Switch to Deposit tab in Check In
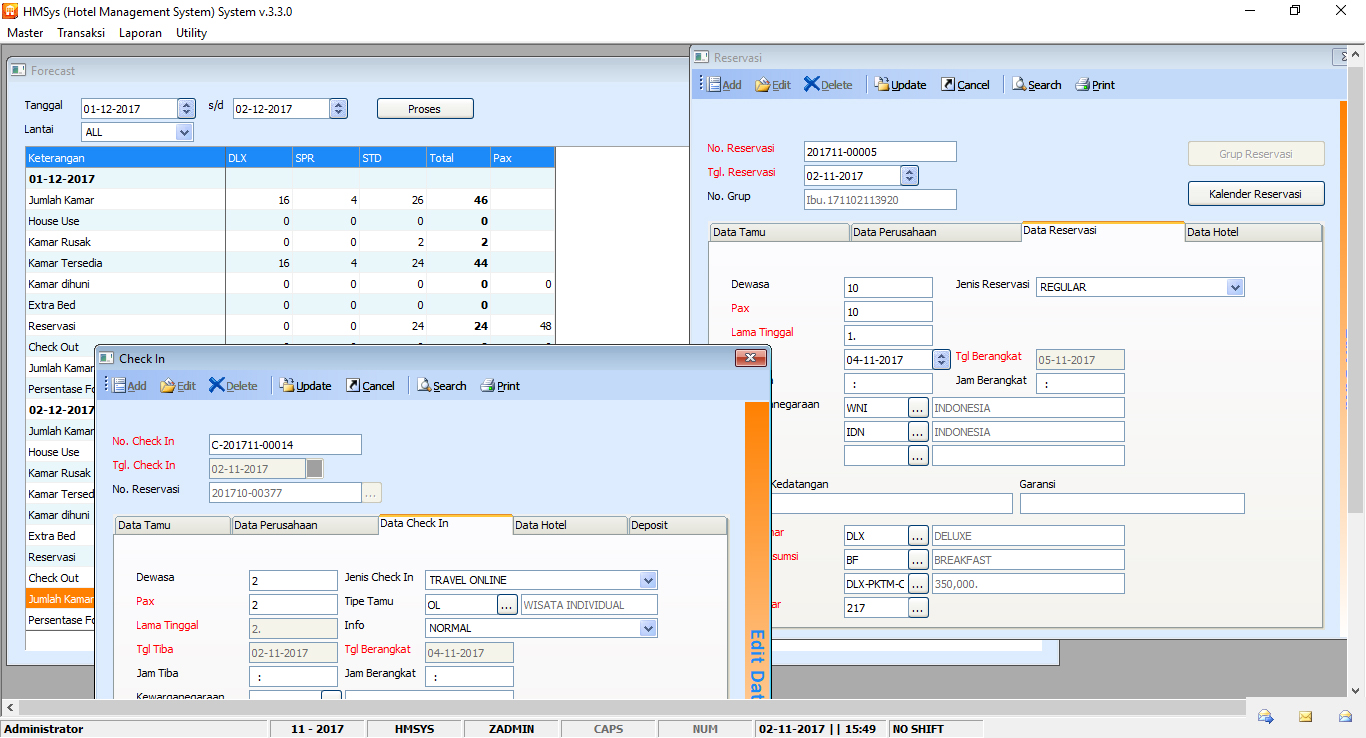1366x738 pixels. (677, 525)
